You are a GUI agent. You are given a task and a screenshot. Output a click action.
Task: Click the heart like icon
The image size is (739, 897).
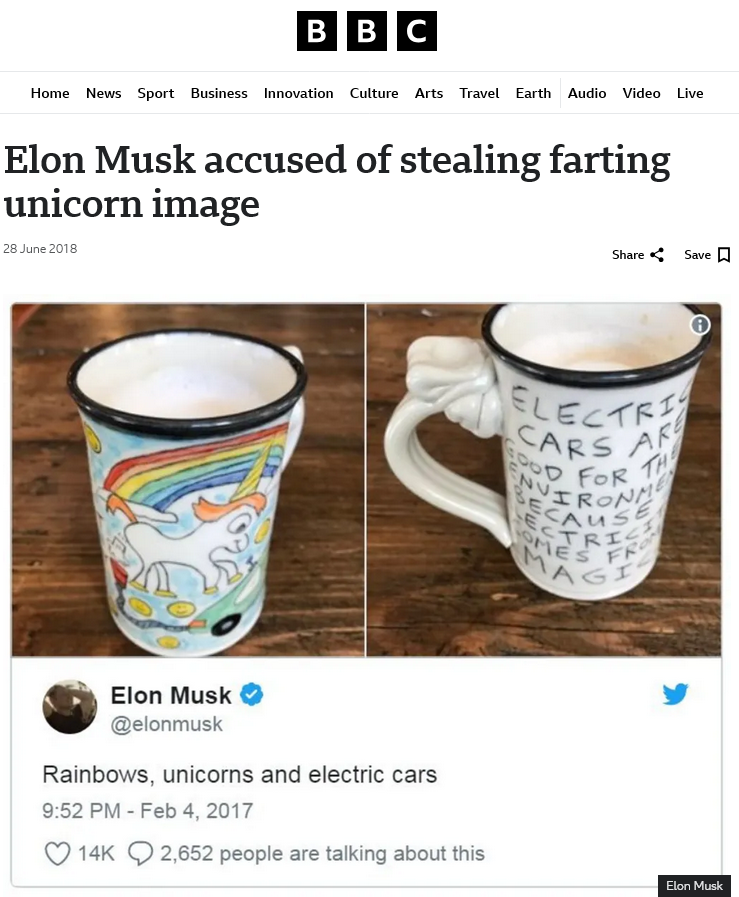57,853
